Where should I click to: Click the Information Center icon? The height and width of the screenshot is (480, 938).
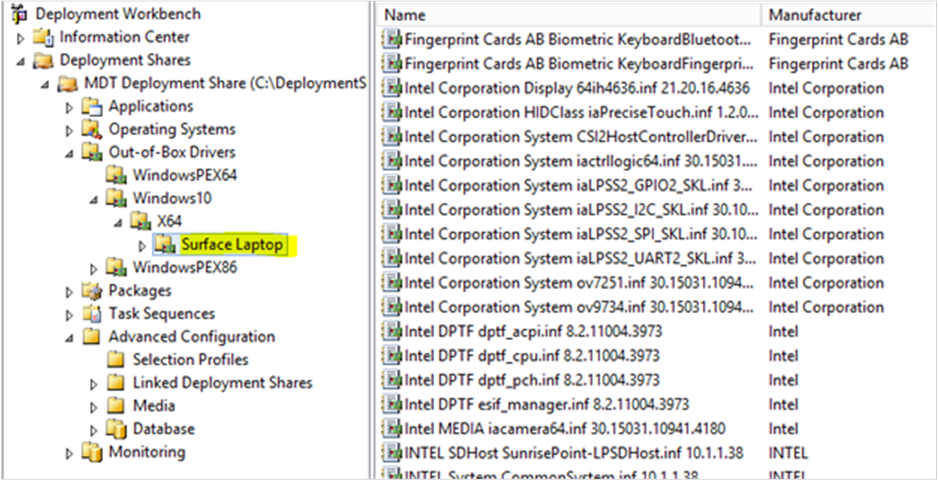pyautogui.click(x=43, y=37)
